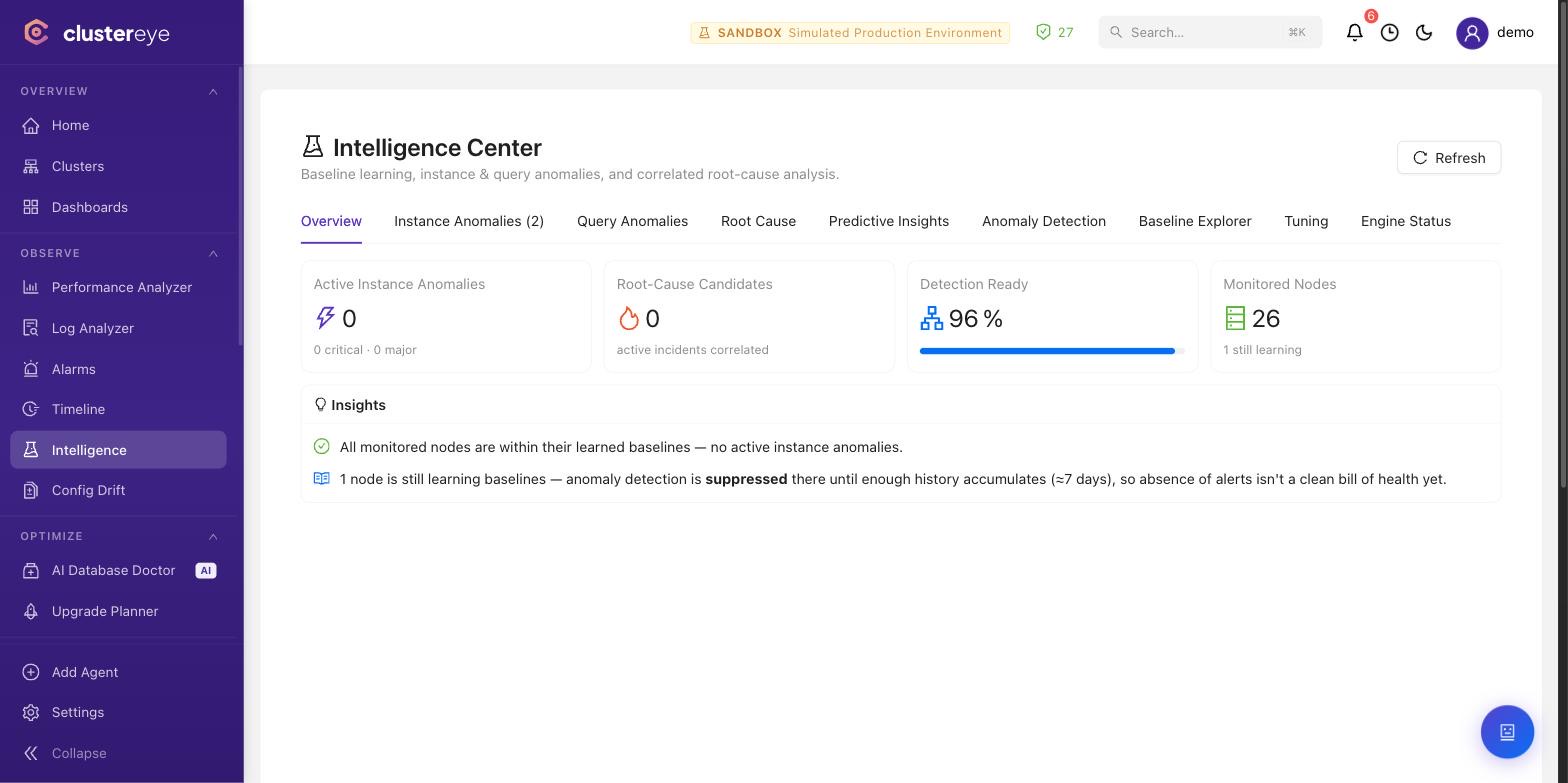Open the Predictive Insights tab

click(x=889, y=221)
